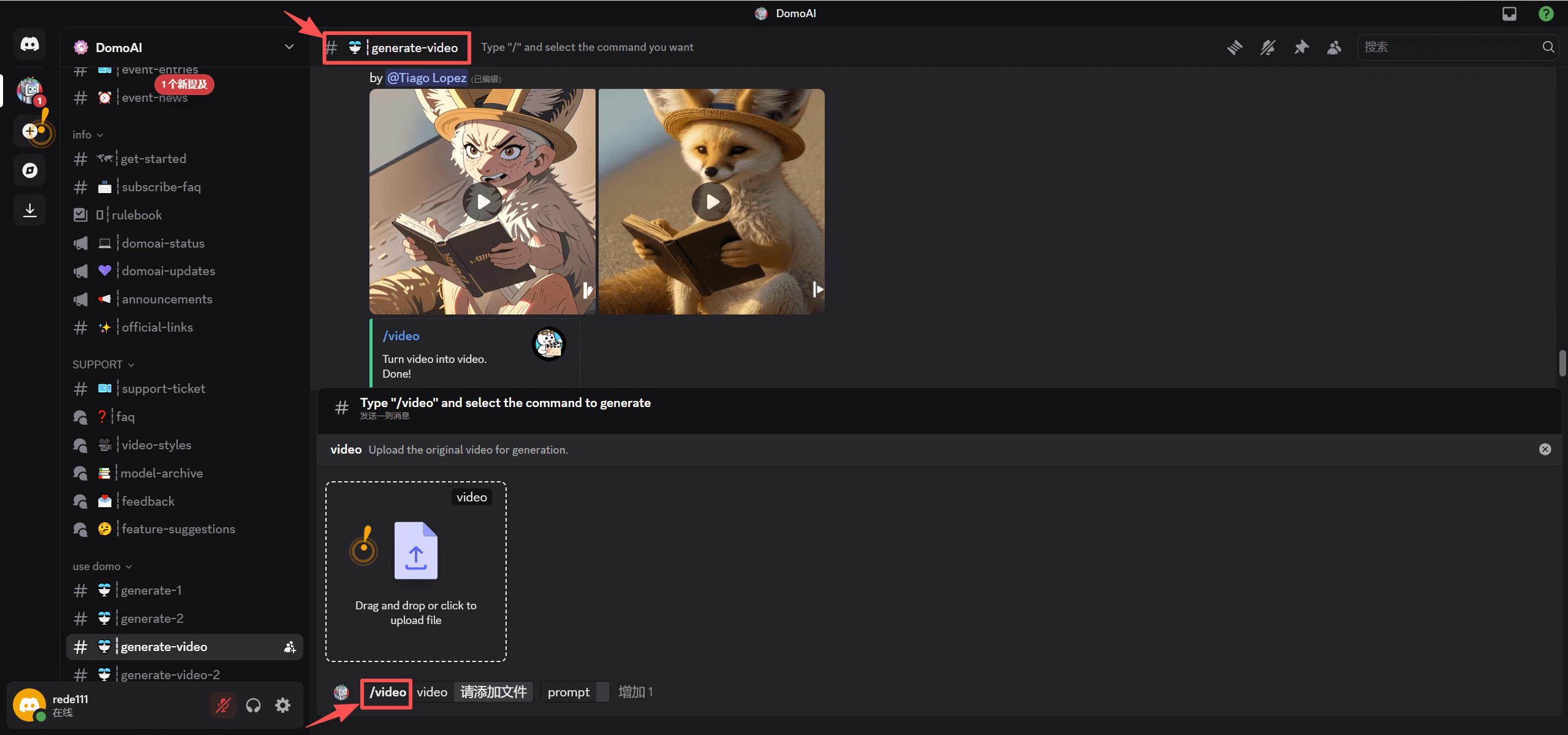Open the inbox icon at top right
The height and width of the screenshot is (735, 1568).
[1509, 13]
